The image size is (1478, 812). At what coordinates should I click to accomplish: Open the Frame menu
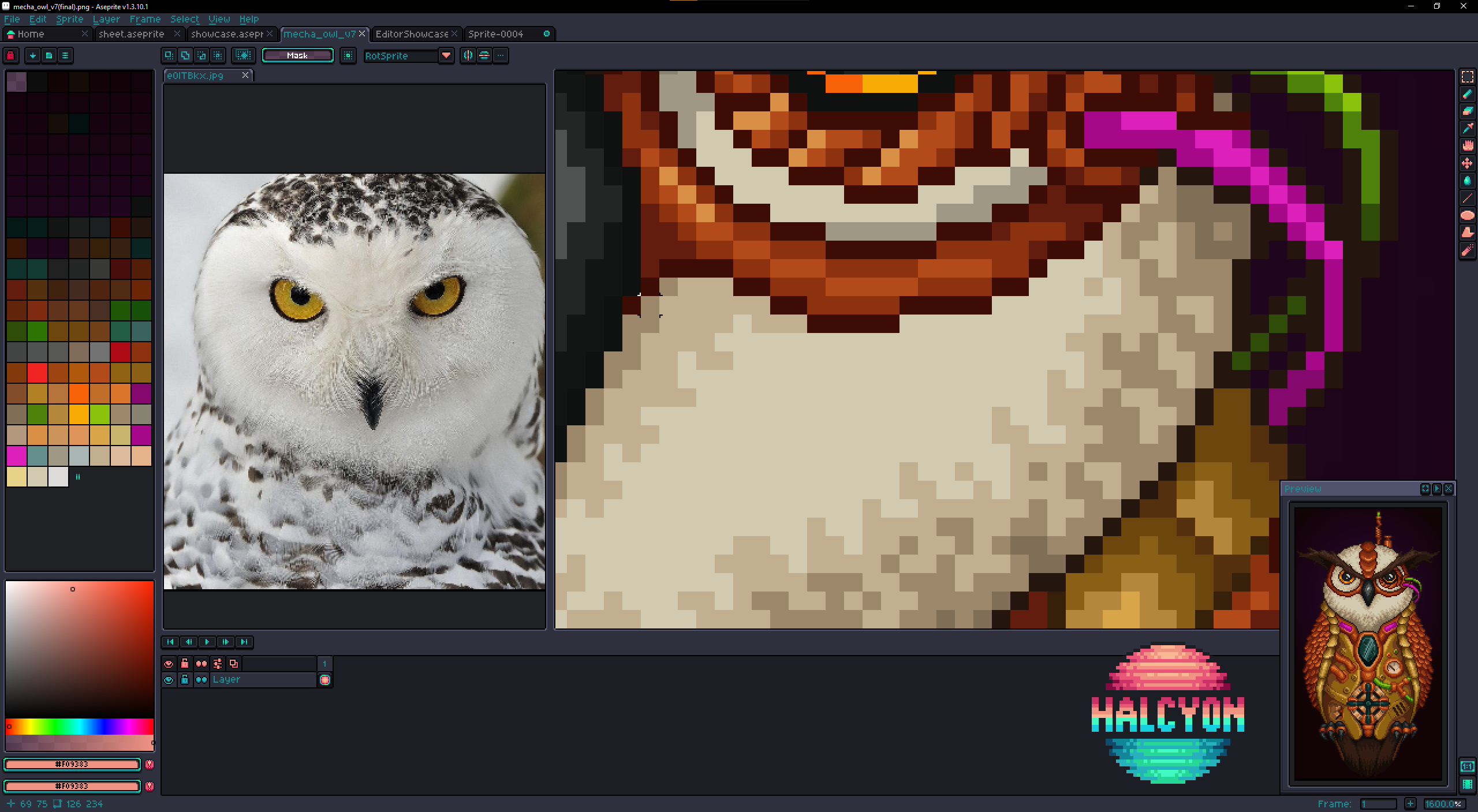[x=145, y=19]
